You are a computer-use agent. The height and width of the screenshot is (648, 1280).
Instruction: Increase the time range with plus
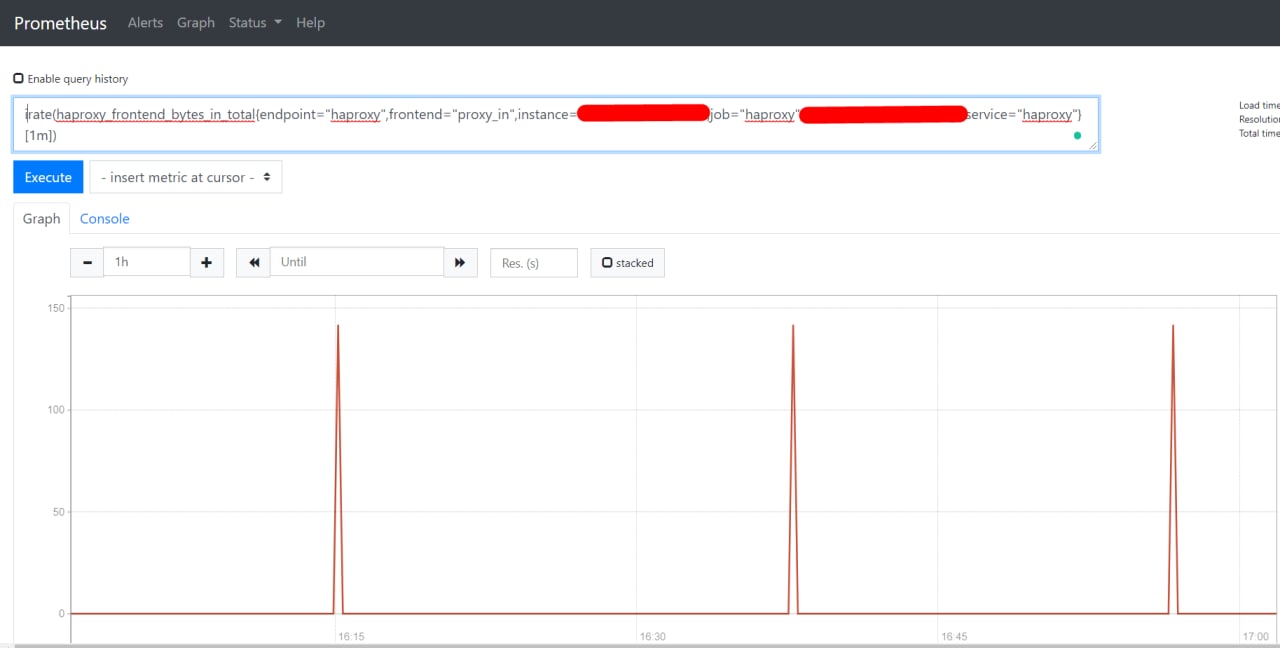click(x=207, y=262)
